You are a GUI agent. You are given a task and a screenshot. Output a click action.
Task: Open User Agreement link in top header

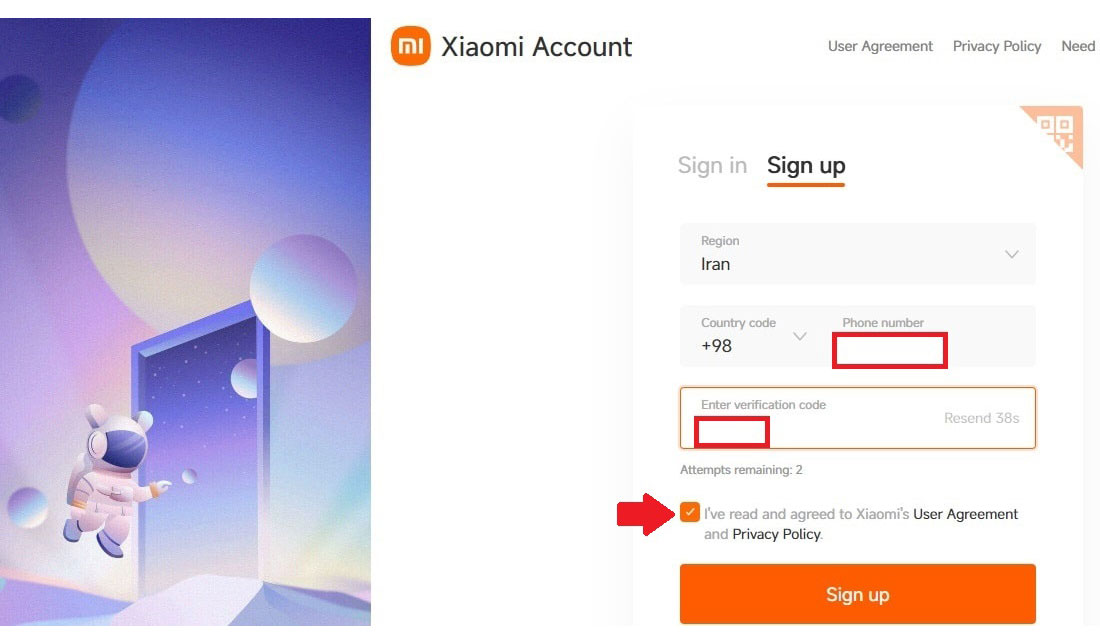[880, 46]
